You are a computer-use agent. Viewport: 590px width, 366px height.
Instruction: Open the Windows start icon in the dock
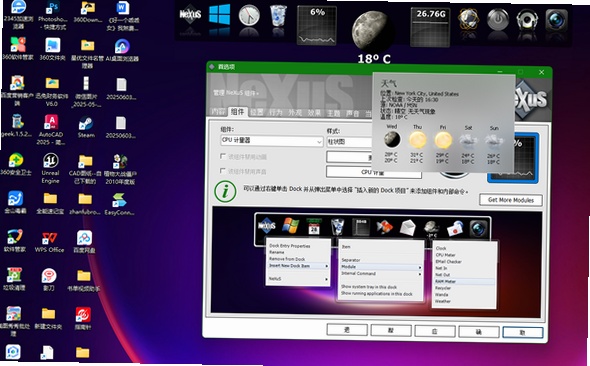pos(220,15)
